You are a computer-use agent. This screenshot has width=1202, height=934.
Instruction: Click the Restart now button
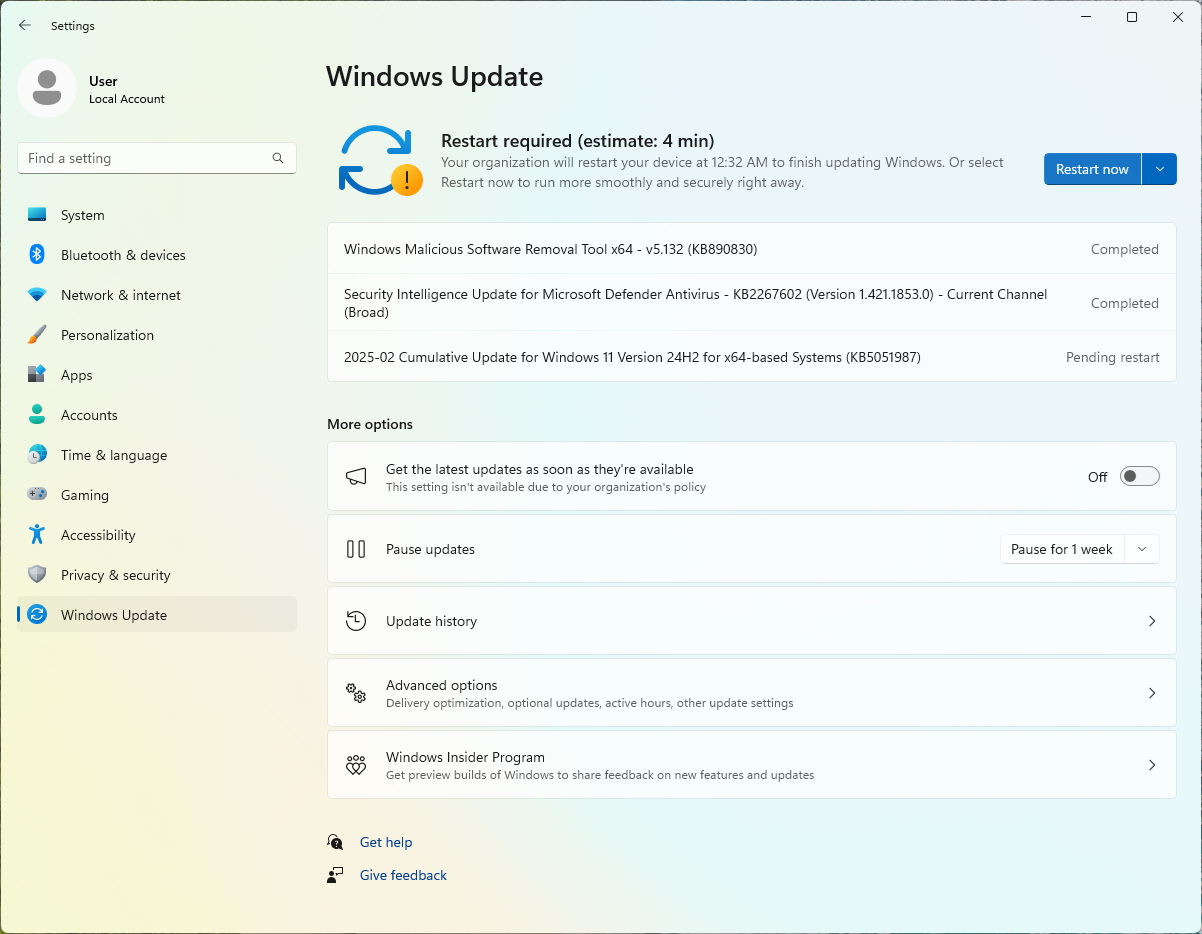[1092, 169]
